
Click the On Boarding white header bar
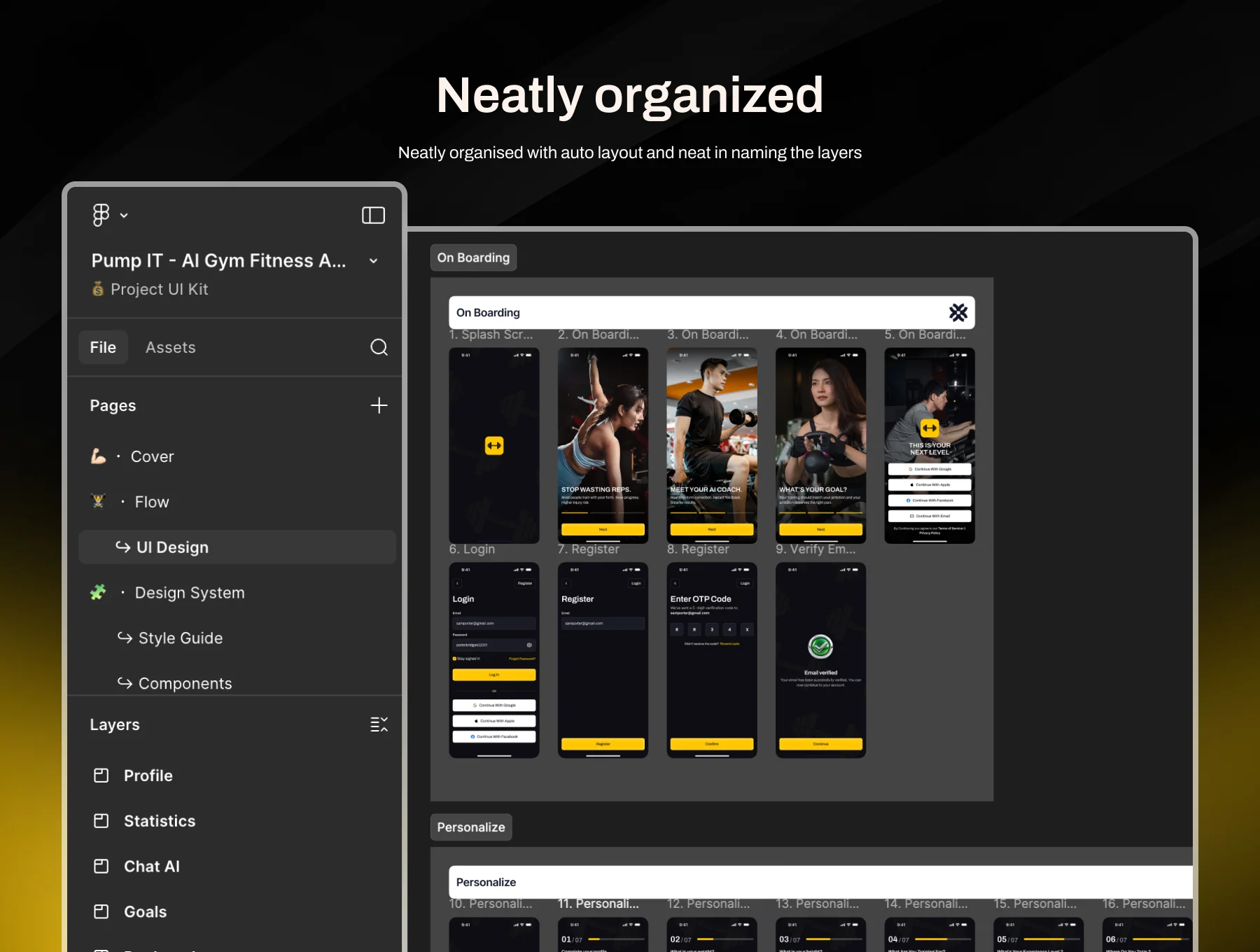pos(712,312)
